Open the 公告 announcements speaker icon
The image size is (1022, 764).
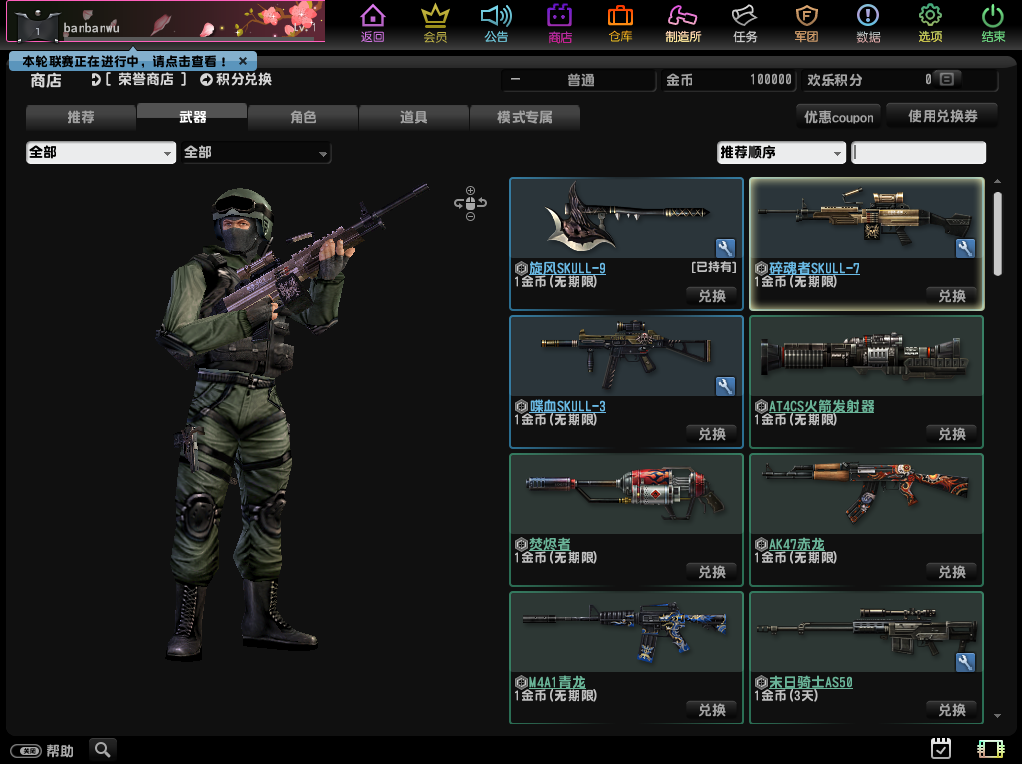[496, 17]
